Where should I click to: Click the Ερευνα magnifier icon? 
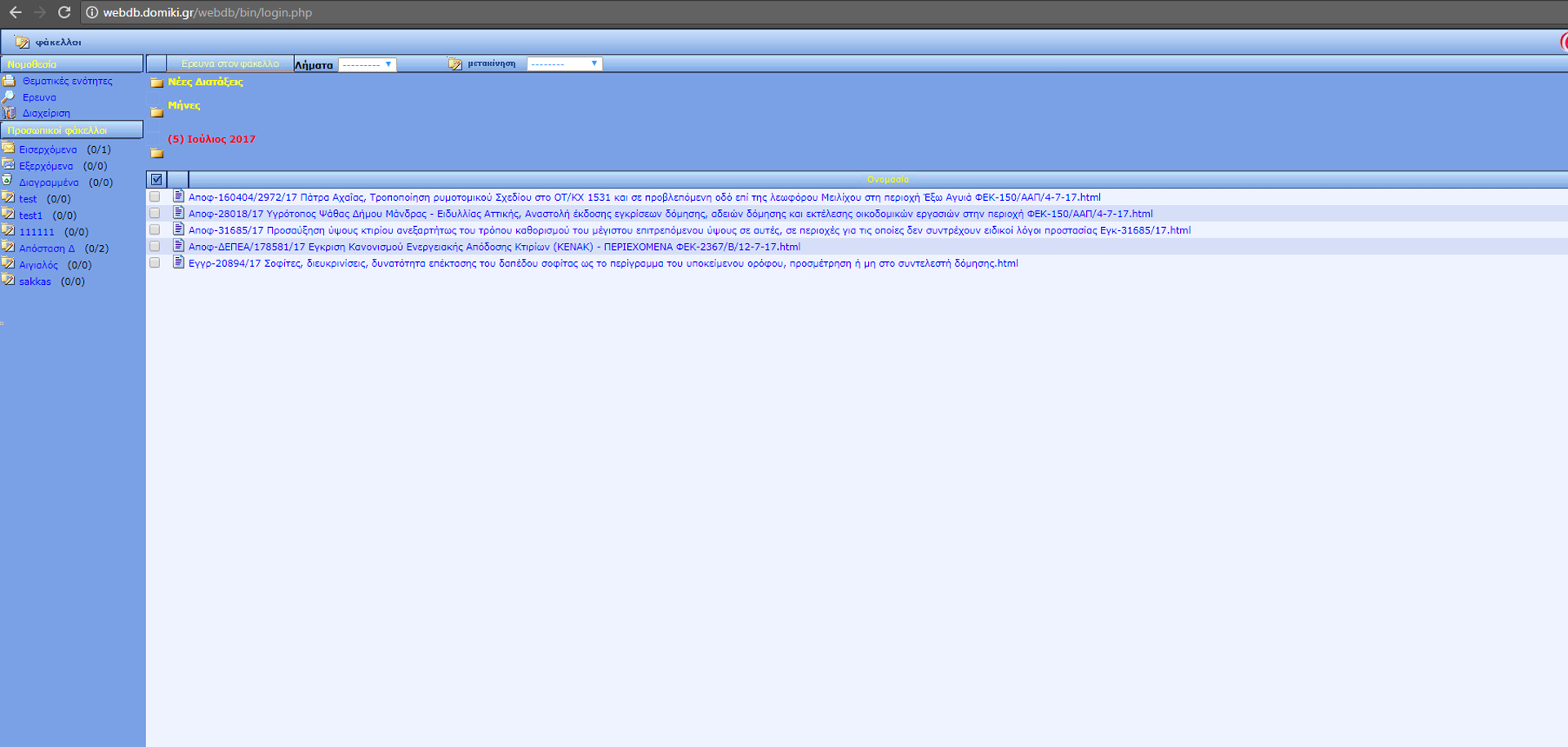(x=9, y=97)
